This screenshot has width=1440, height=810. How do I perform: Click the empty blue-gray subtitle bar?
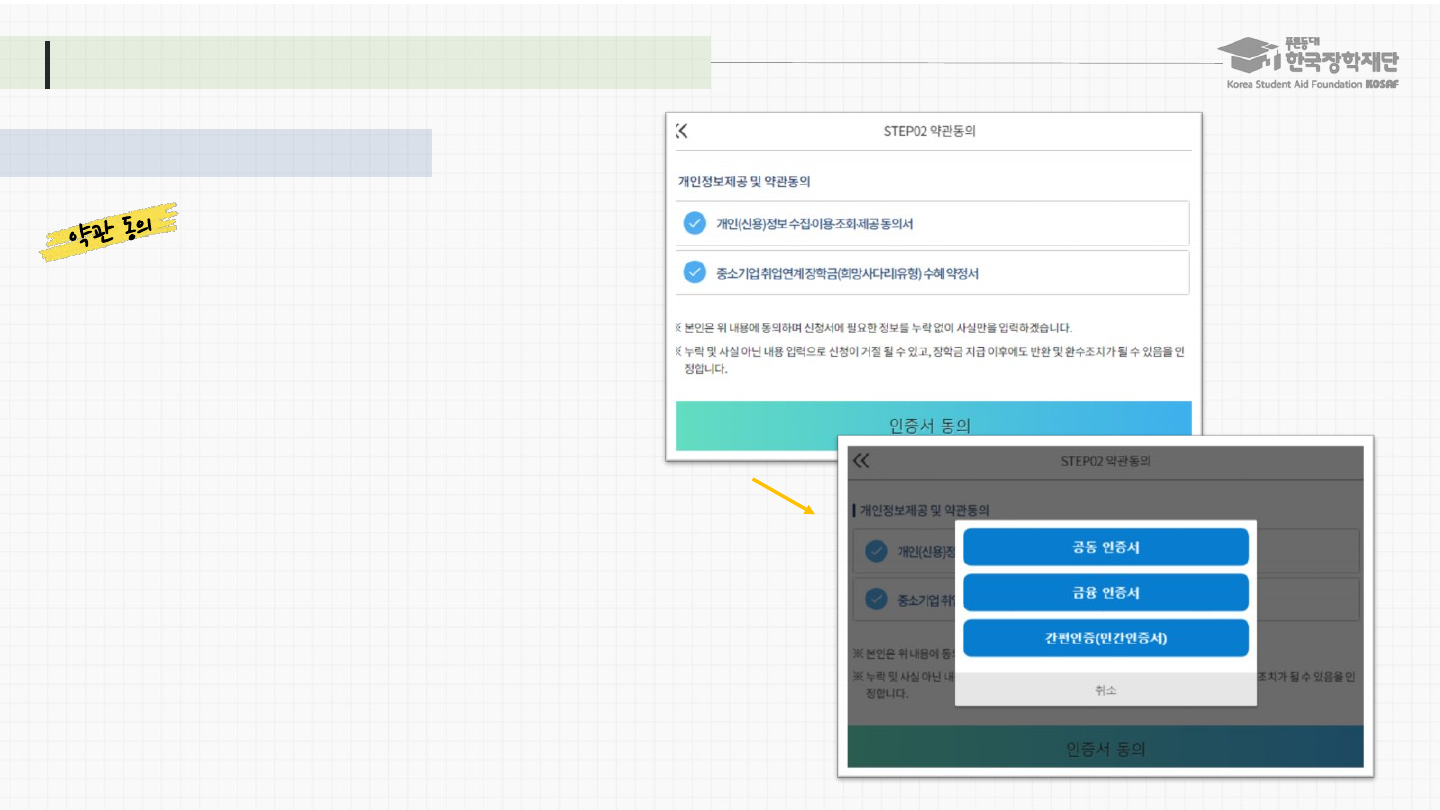[215, 153]
